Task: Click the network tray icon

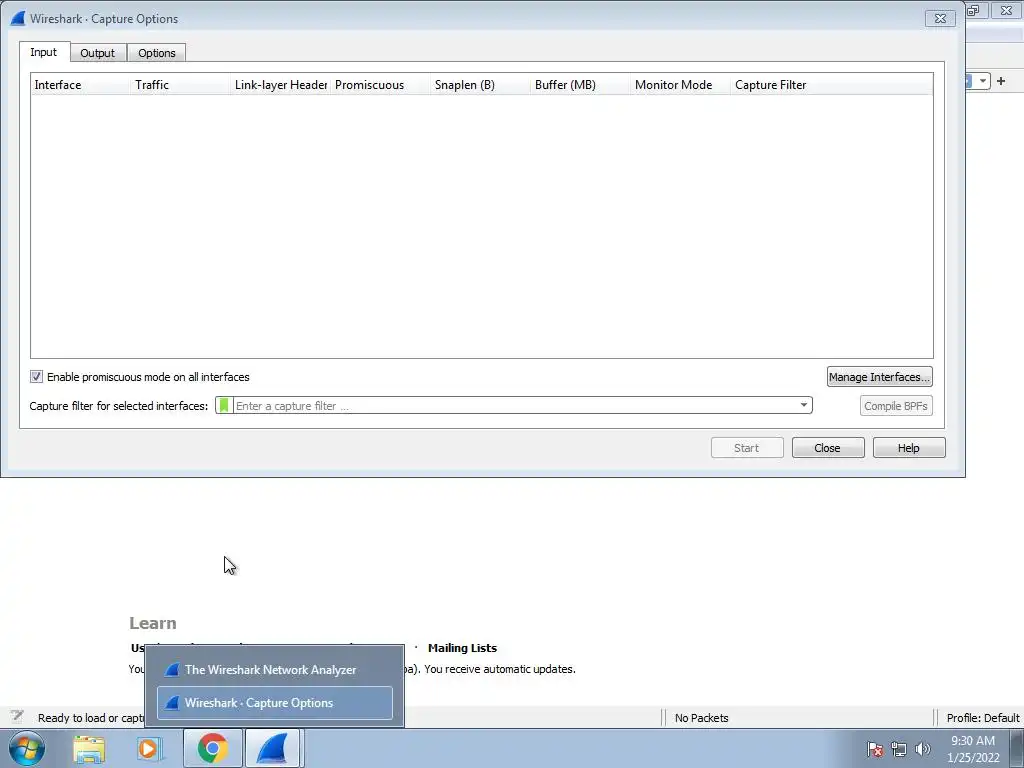Action: pos(899,749)
